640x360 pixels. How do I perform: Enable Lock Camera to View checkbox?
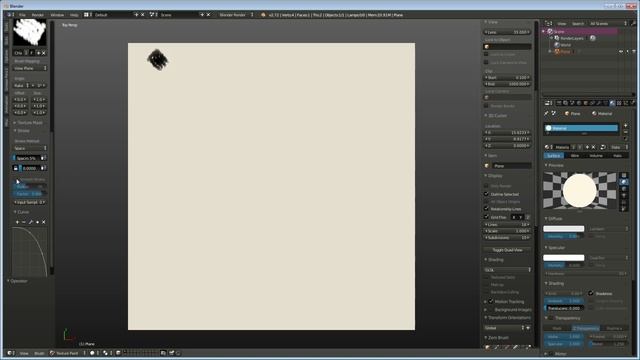pyautogui.click(x=486, y=62)
